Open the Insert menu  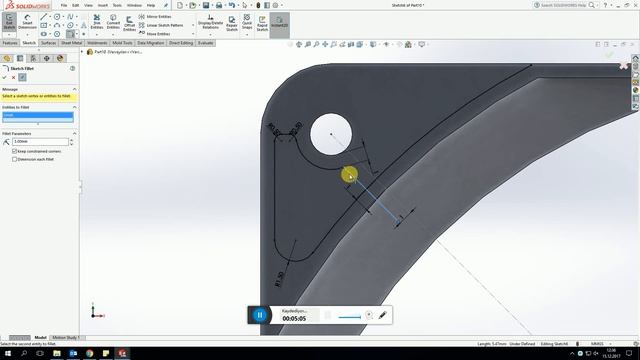(x=103, y=5)
